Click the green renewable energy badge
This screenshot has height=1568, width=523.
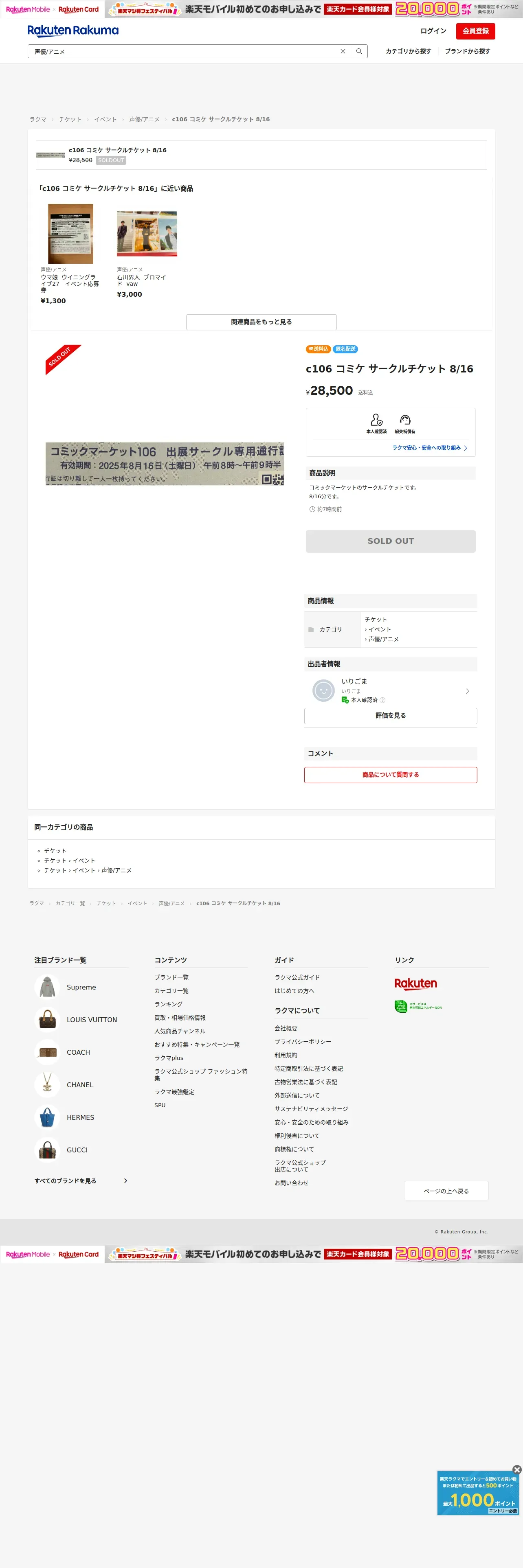[418, 1007]
